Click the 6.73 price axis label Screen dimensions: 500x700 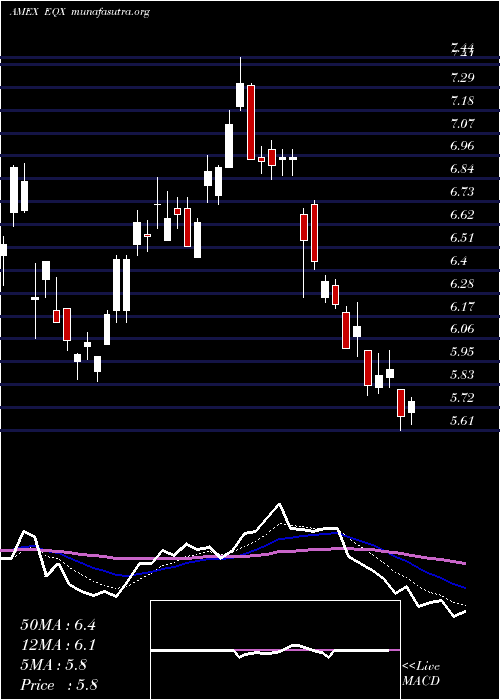462,192
